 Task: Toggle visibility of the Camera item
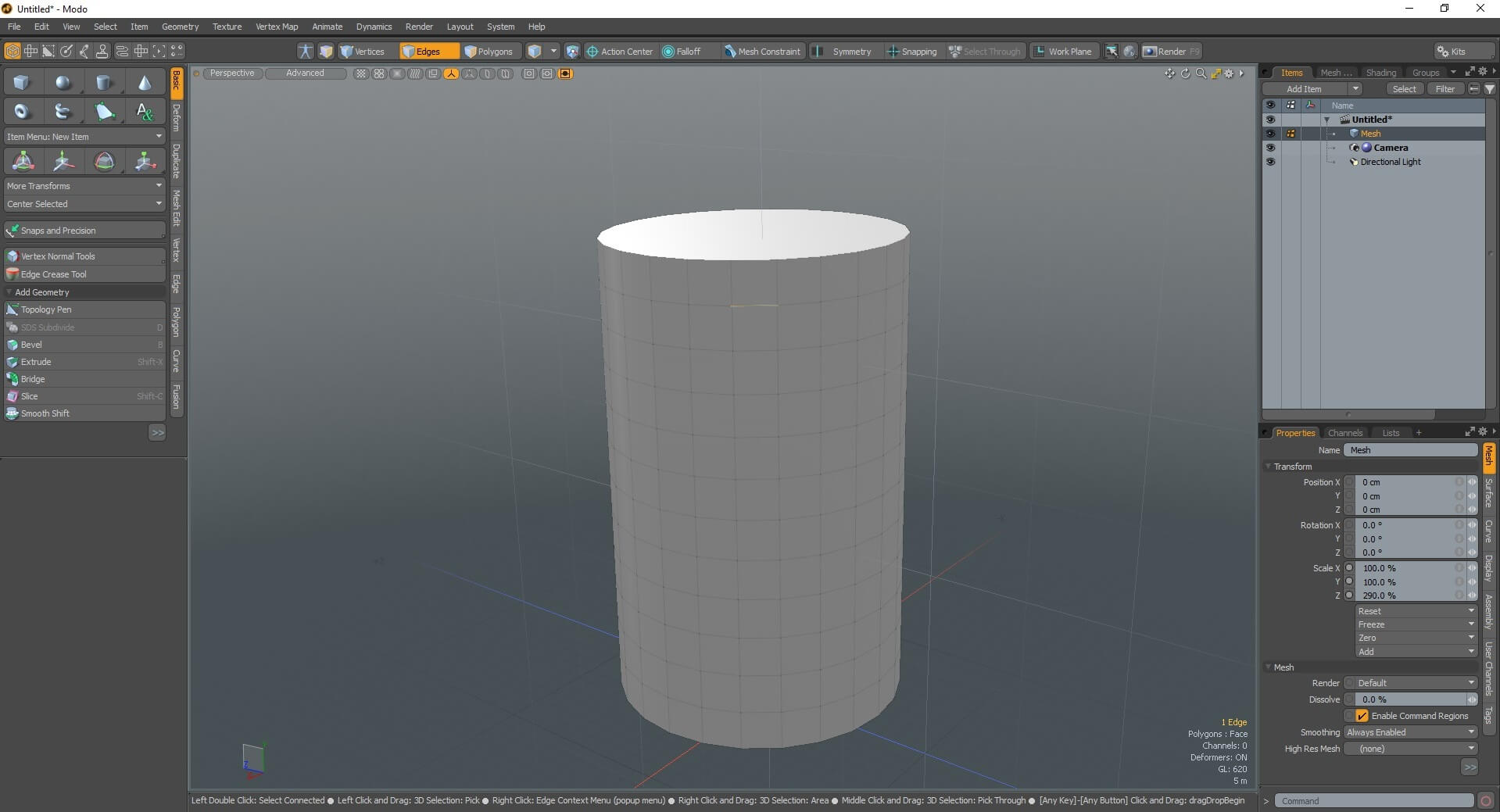[1272, 147]
